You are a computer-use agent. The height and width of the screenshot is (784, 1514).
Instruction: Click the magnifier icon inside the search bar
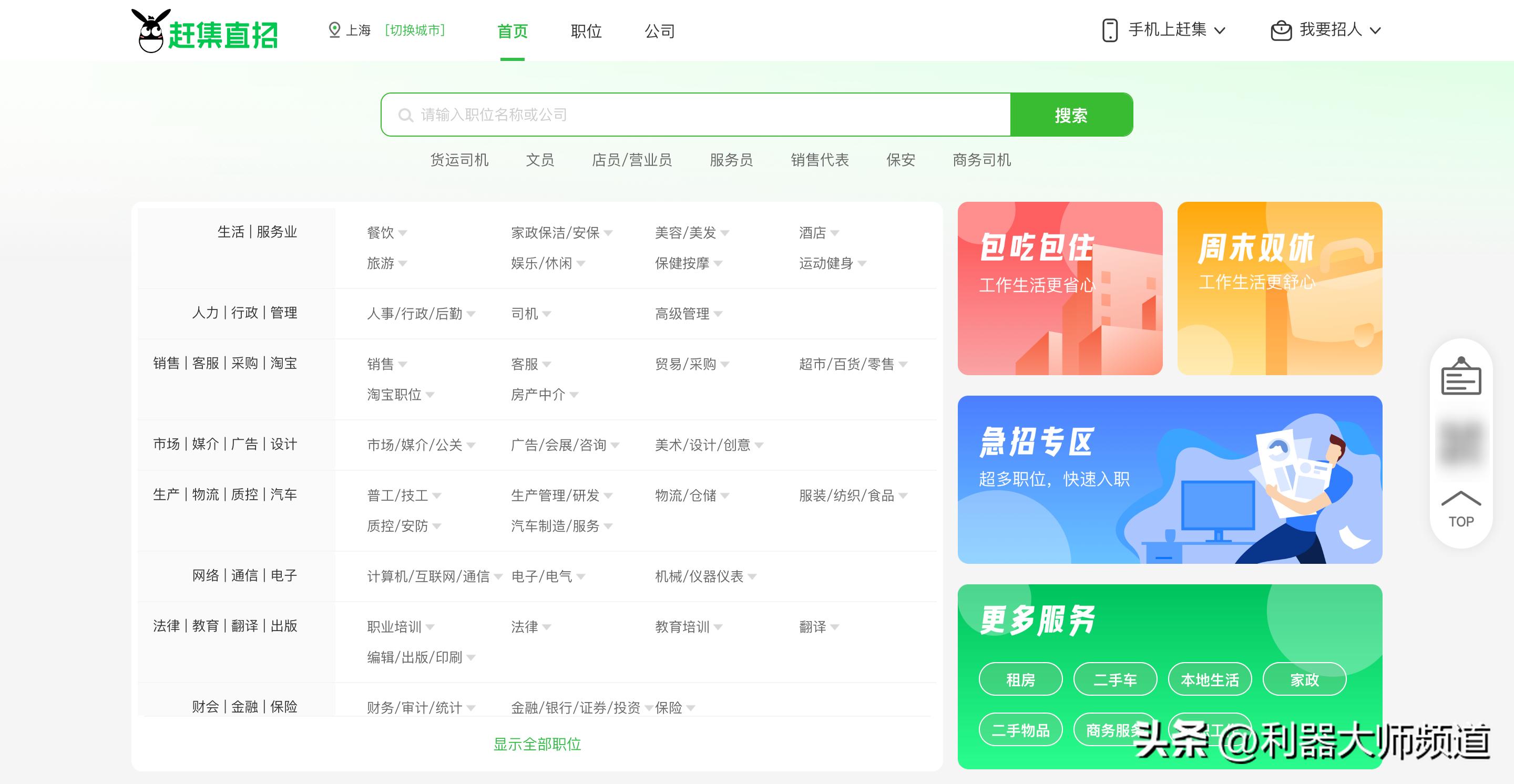coord(406,115)
